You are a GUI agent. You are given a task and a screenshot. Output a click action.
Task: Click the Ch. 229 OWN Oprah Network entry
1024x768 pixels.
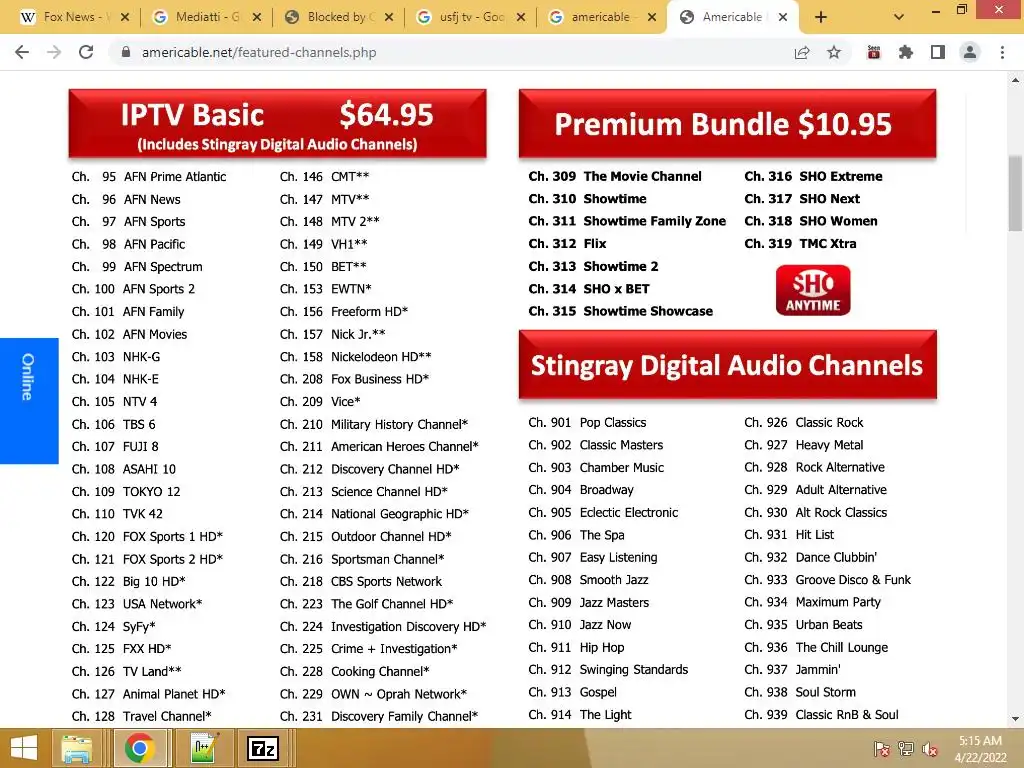click(x=374, y=694)
